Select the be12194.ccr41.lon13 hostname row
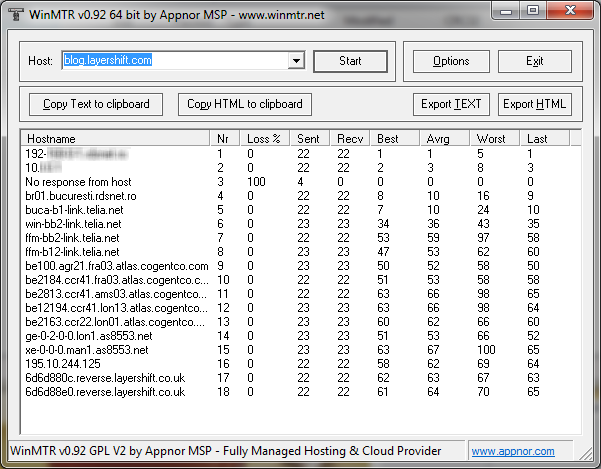Screen dimensions: 601x469 coord(301,308)
